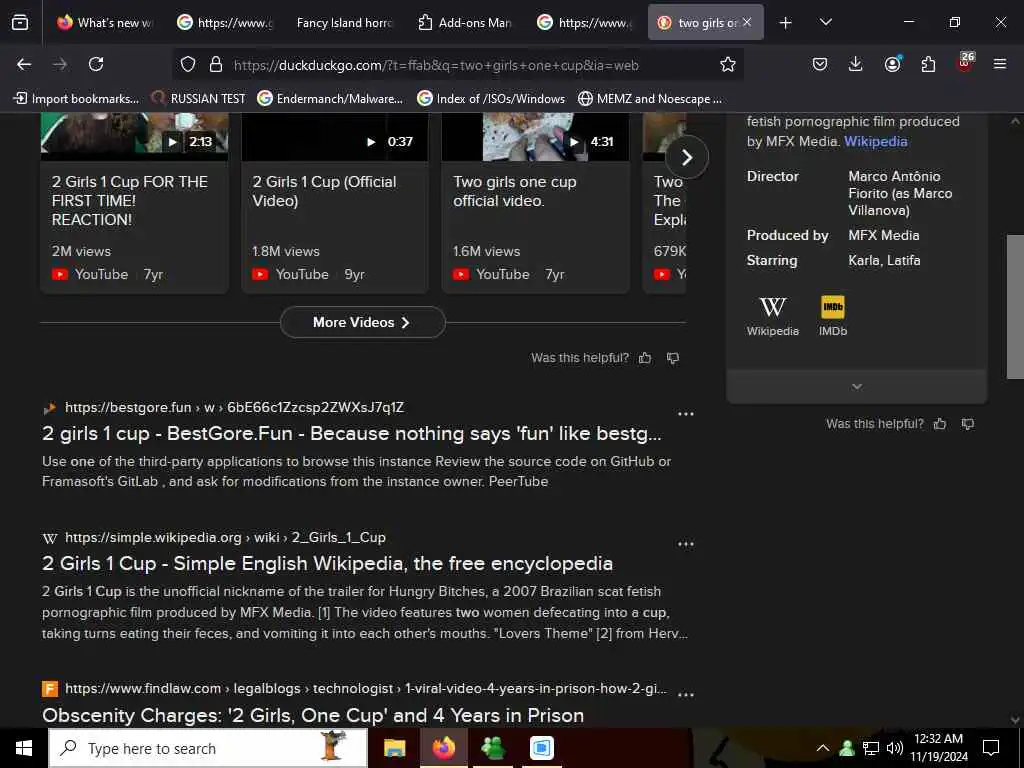Open the Extensions puzzle icon
The image size is (1024, 768).
[x=928, y=64]
